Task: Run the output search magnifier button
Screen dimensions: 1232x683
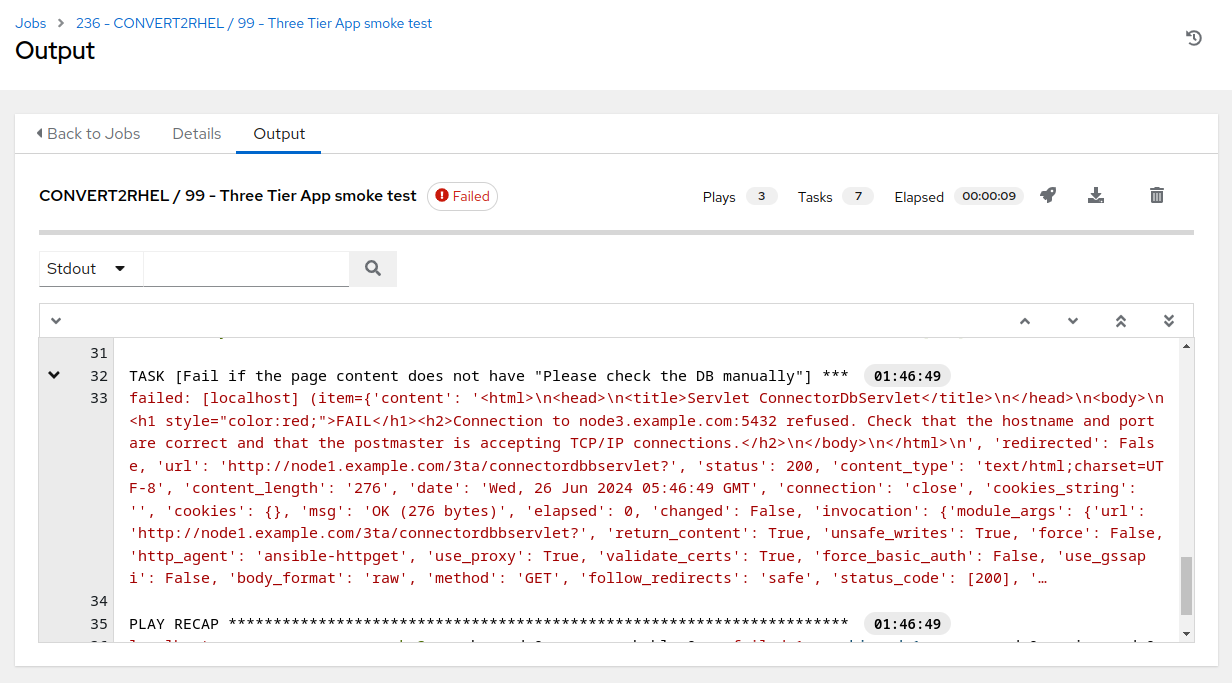Action: (x=373, y=268)
